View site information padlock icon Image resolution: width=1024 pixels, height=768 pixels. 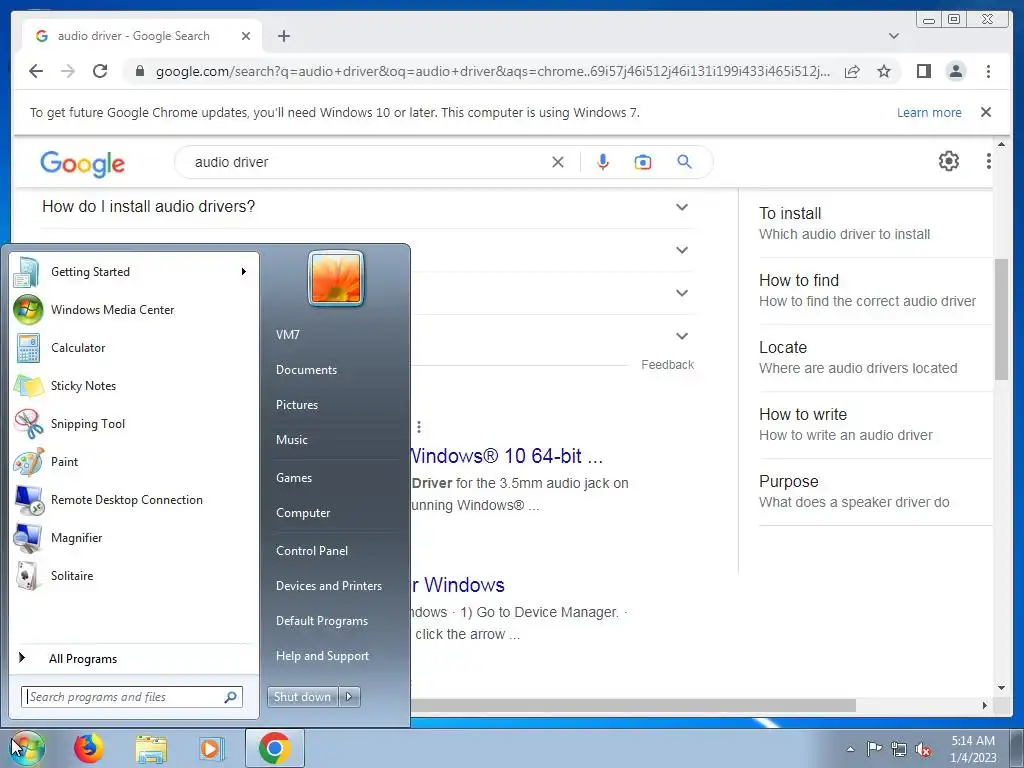click(x=140, y=71)
